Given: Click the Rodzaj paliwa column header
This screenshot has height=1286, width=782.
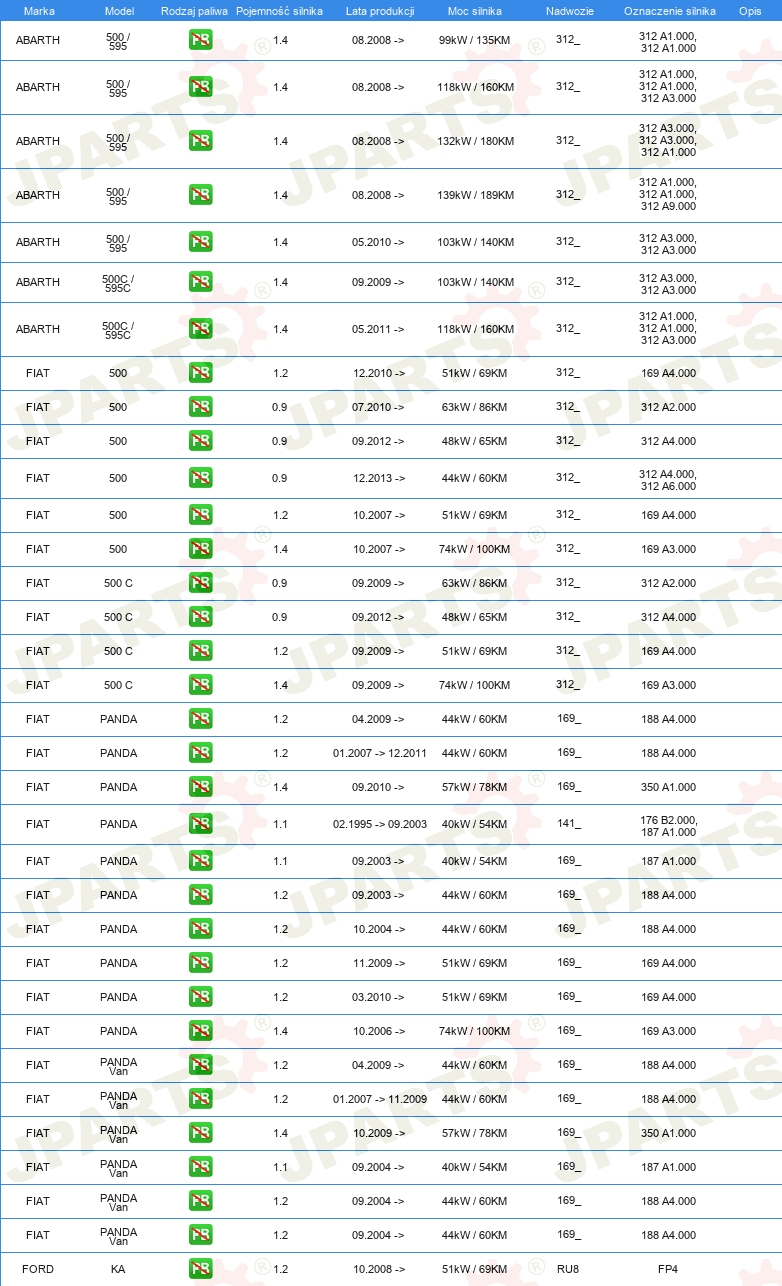Looking at the screenshot, I should 194,11.
